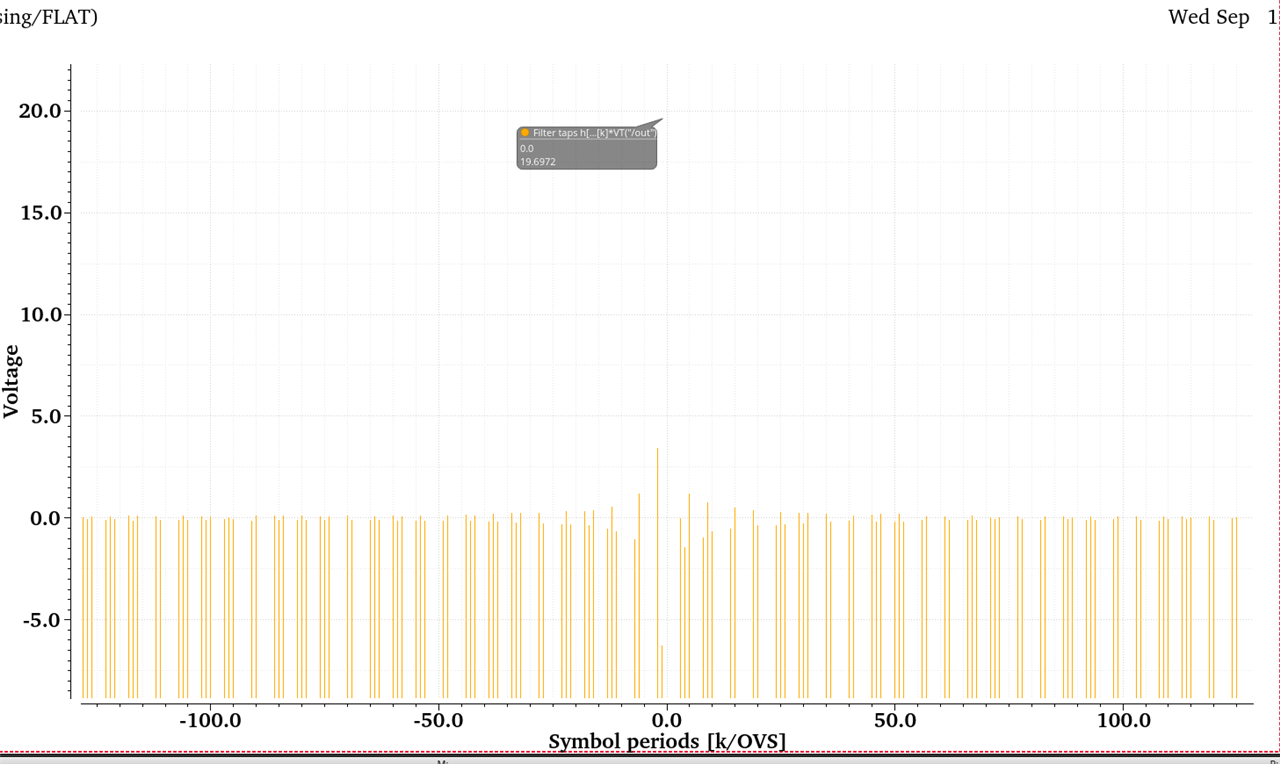Viewport: 1280px width, 764px height.
Task: Click the 10.0 tick label on the y-axis
Action: pyautogui.click(x=40, y=315)
